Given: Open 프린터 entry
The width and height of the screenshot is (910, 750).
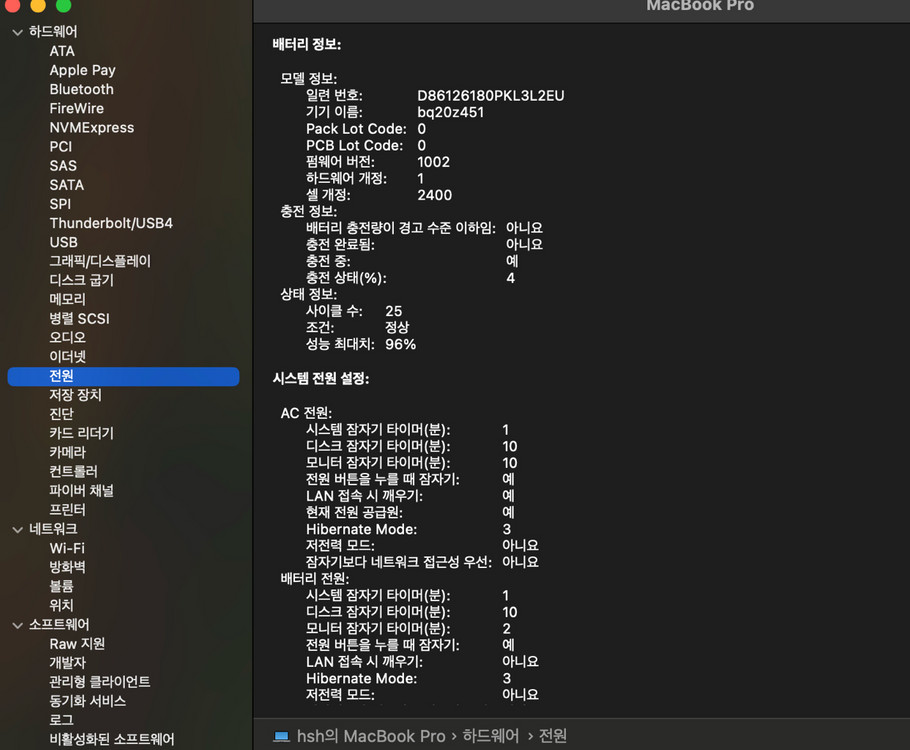Looking at the screenshot, I should pyautogui.click(x=67, y=510).
